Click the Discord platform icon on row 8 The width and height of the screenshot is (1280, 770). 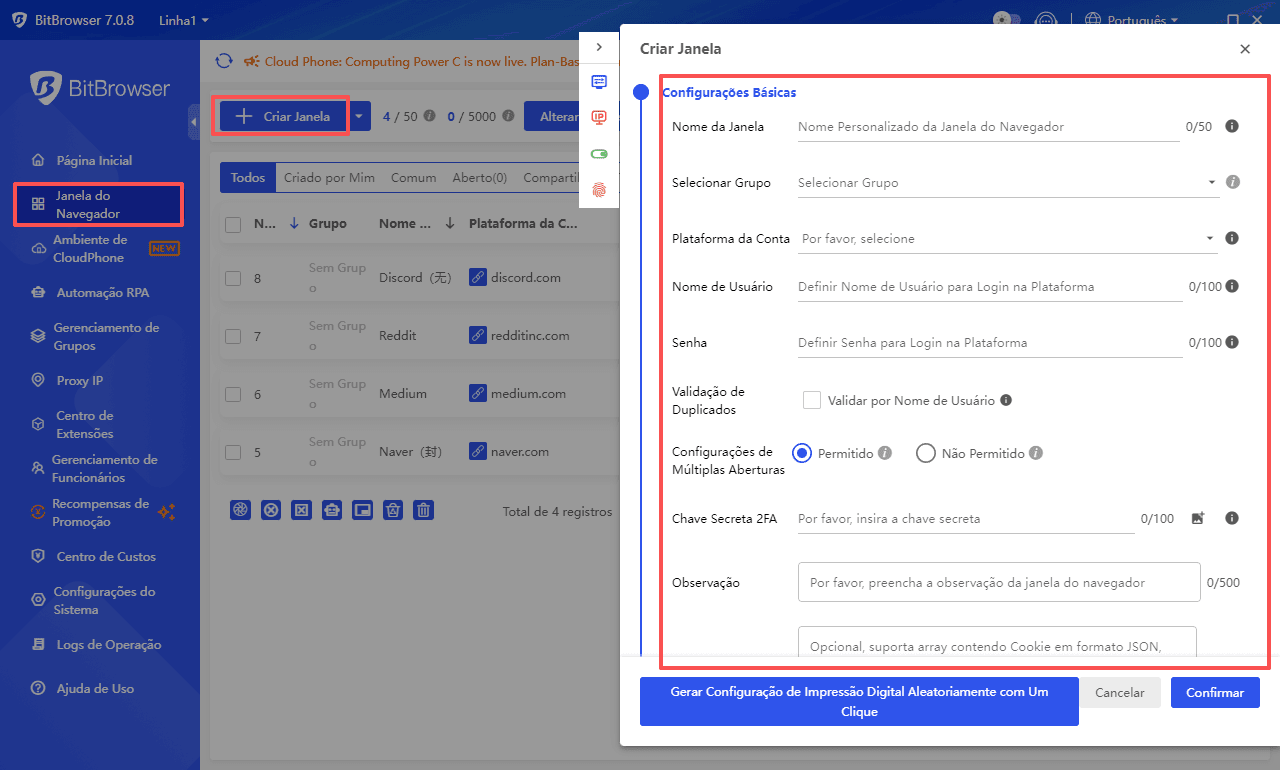tap(477, 277)
